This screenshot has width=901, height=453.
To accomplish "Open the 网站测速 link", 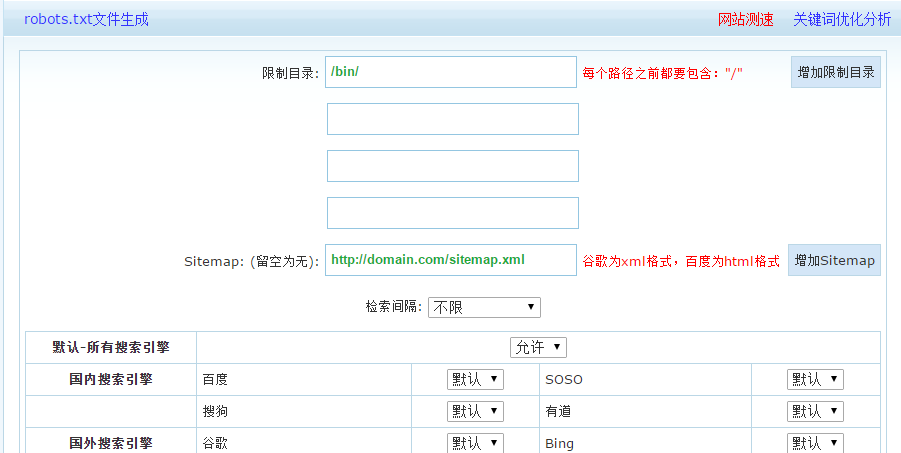I will (745, 20).
